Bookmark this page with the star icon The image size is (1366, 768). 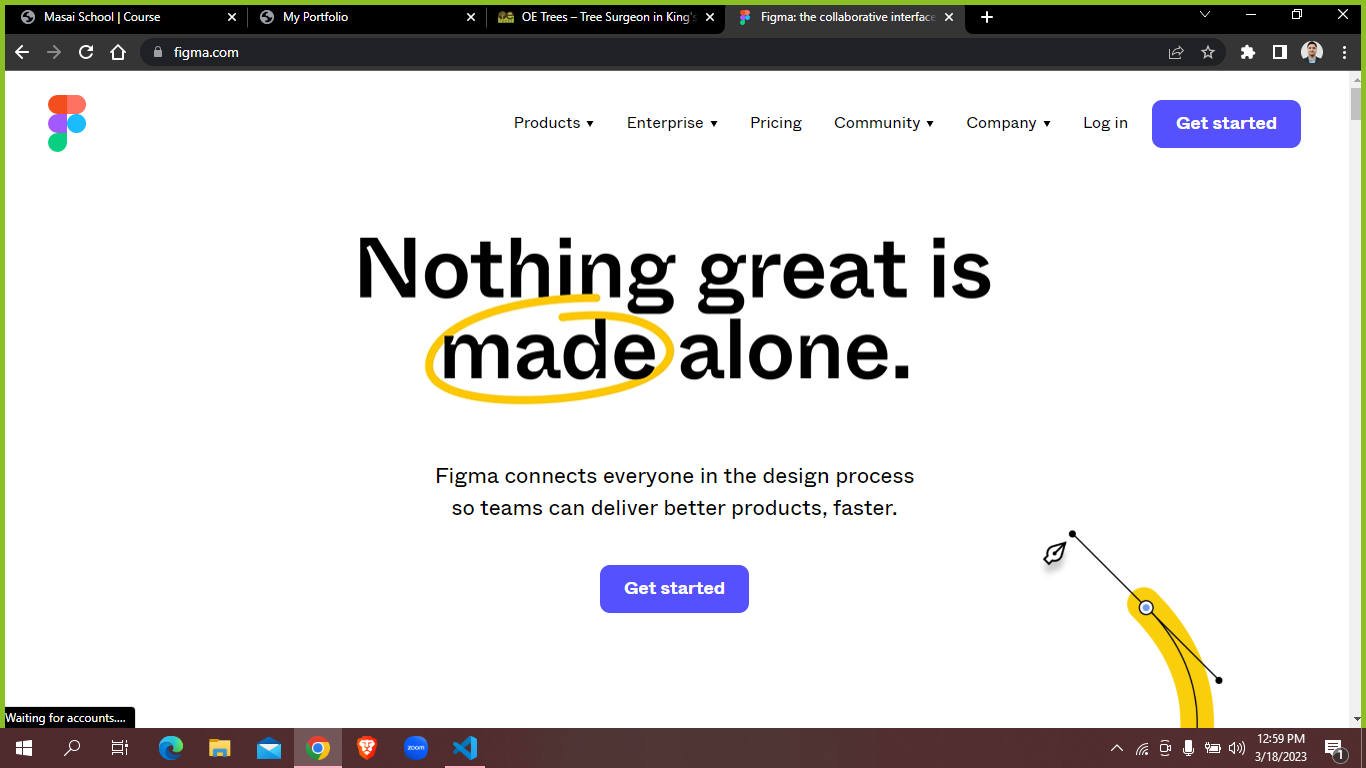(1208, 52)
